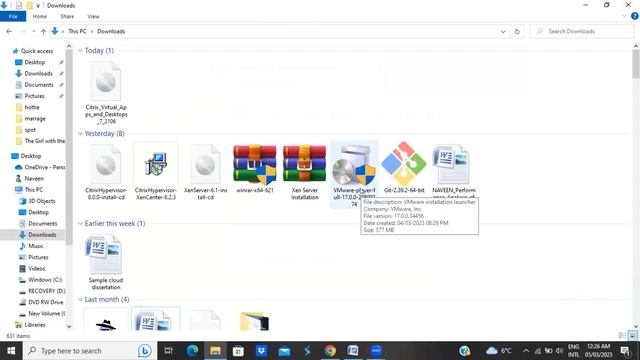
Task: Open the address bar history dropdown
Action: click(x=503, y=31)
